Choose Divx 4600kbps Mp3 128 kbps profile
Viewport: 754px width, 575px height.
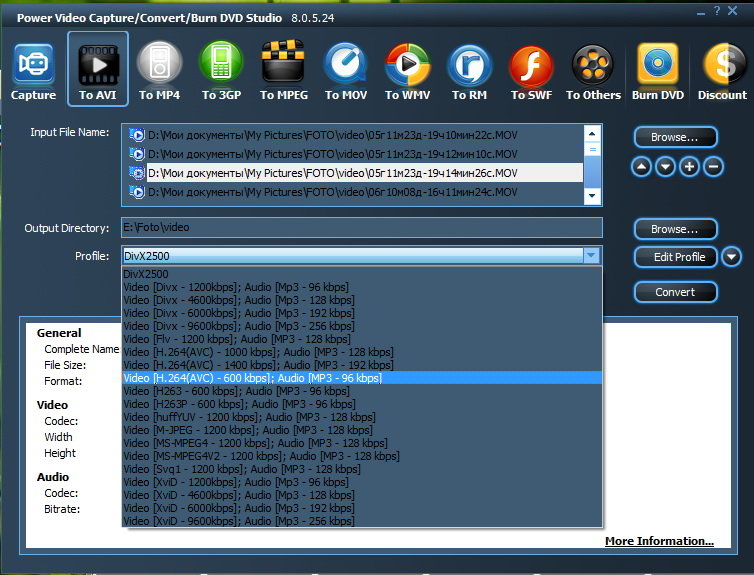pyautogui.click(x=362, y=300)
